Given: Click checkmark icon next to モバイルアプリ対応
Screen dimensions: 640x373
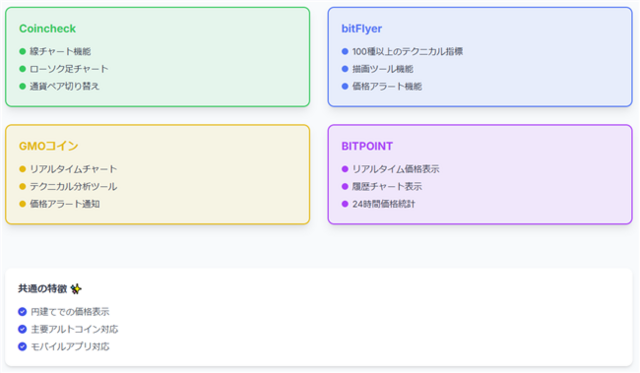Looking at the screenshot, I should pyautogui.click(x=22, y=346).
